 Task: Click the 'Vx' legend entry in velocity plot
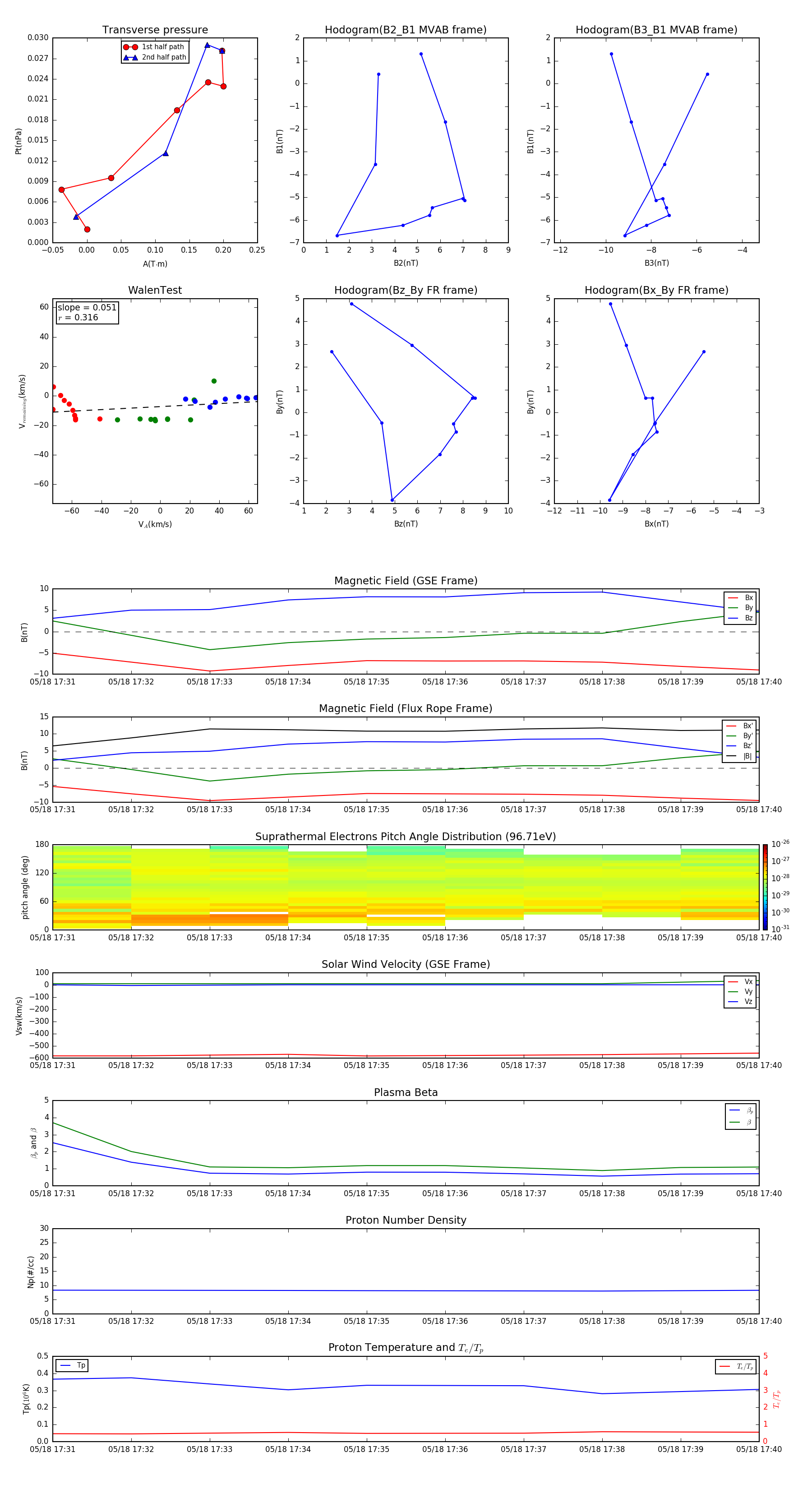740,981
